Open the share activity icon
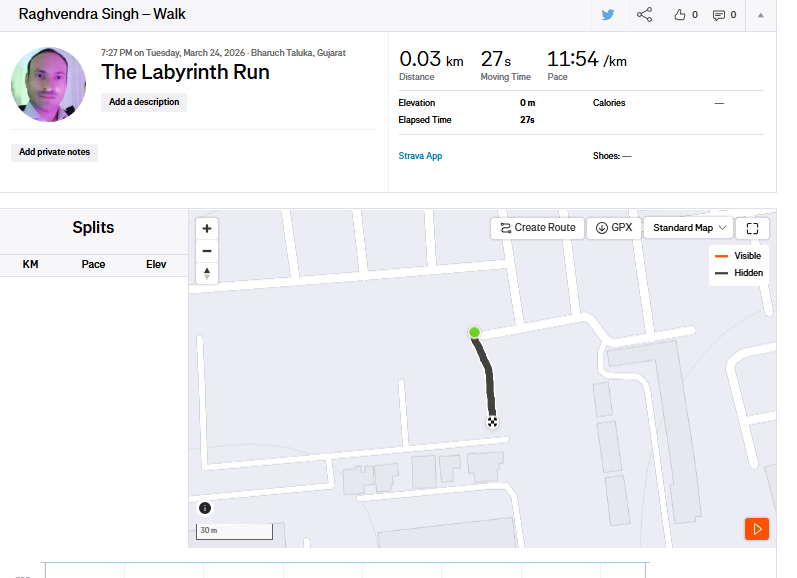The width and height of the screenshot is (797, 578). point(645,15)
